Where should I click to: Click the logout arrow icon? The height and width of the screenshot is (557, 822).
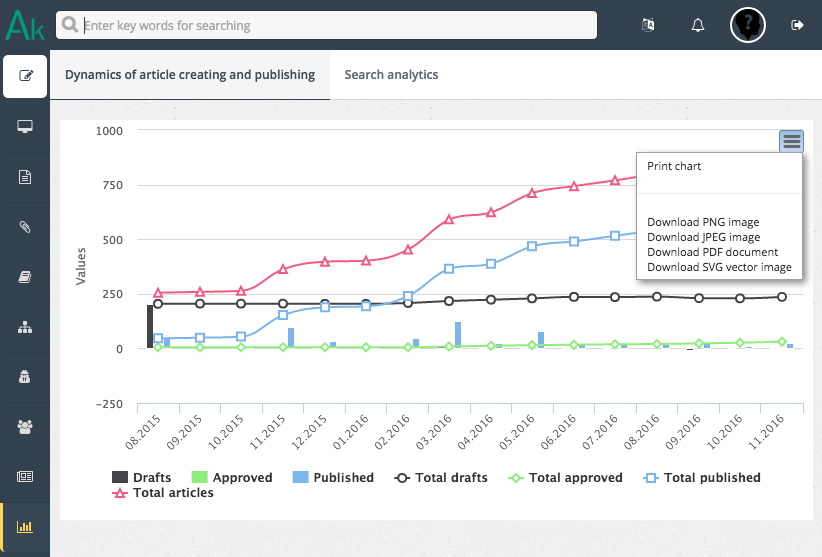(797, 25)
